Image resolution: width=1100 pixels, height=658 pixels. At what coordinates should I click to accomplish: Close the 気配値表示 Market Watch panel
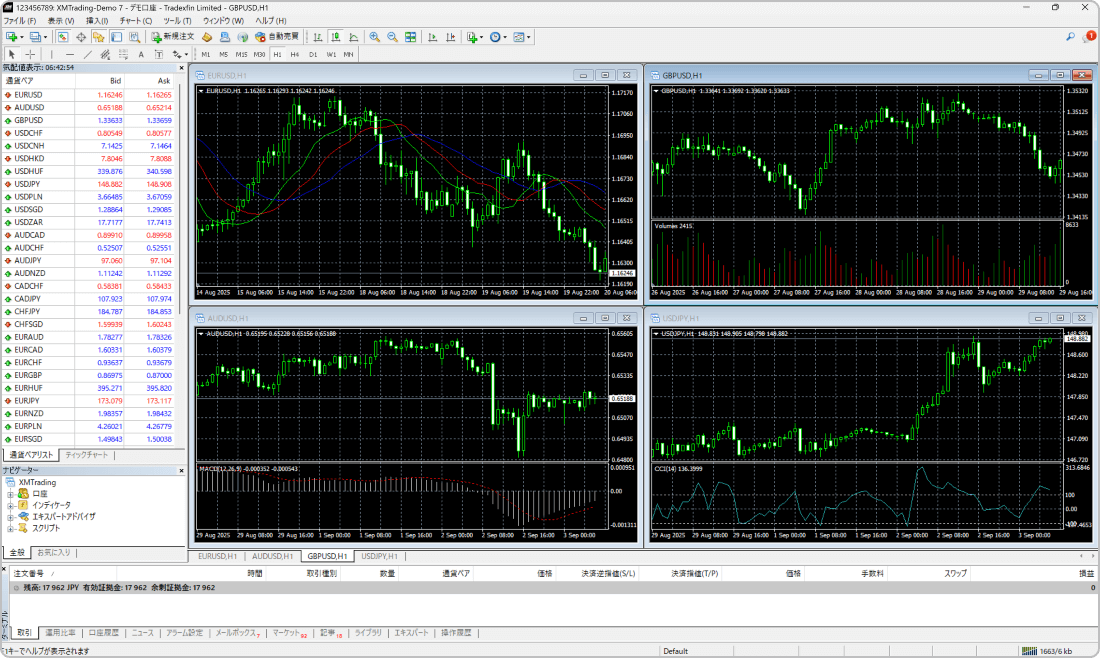(x=181, y=68)
